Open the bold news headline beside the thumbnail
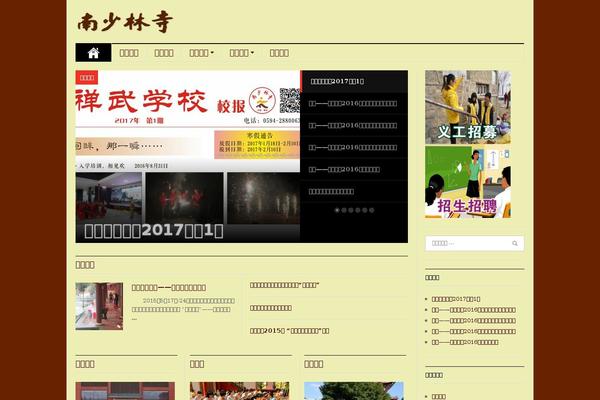600x400 pixels. point(169,287)
